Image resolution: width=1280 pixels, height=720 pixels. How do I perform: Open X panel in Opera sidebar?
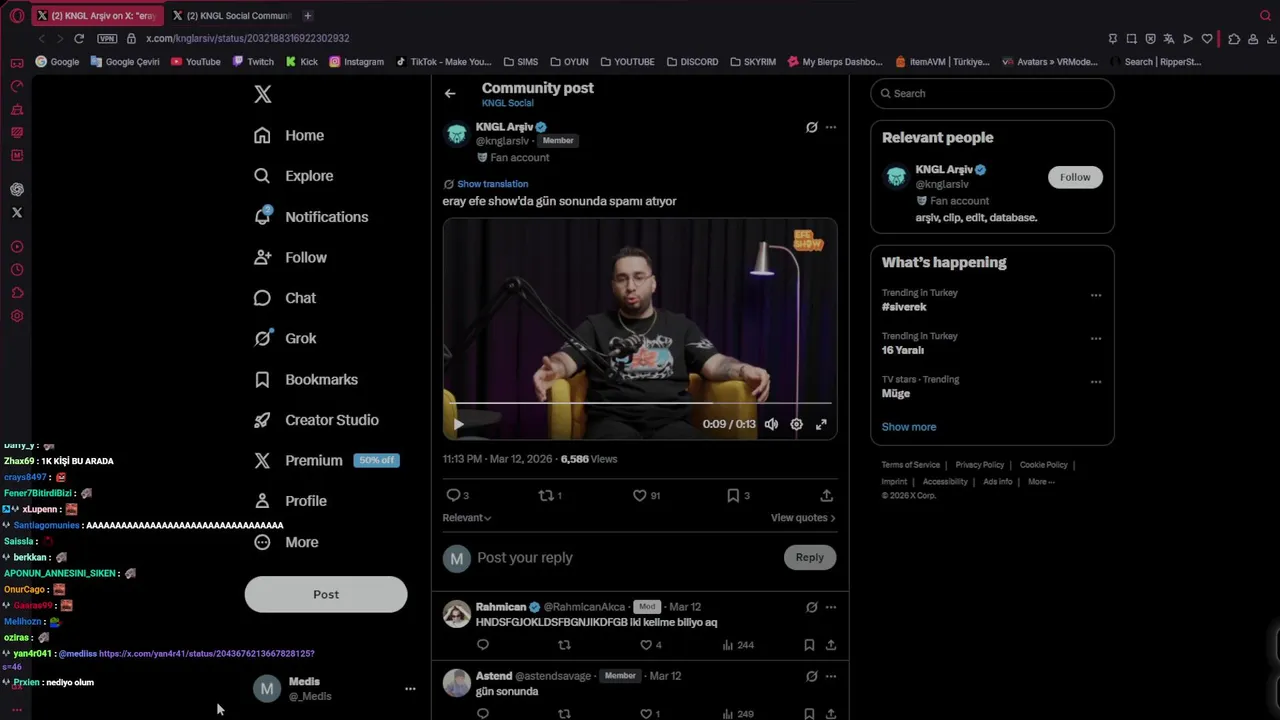[x=17, y=212]
